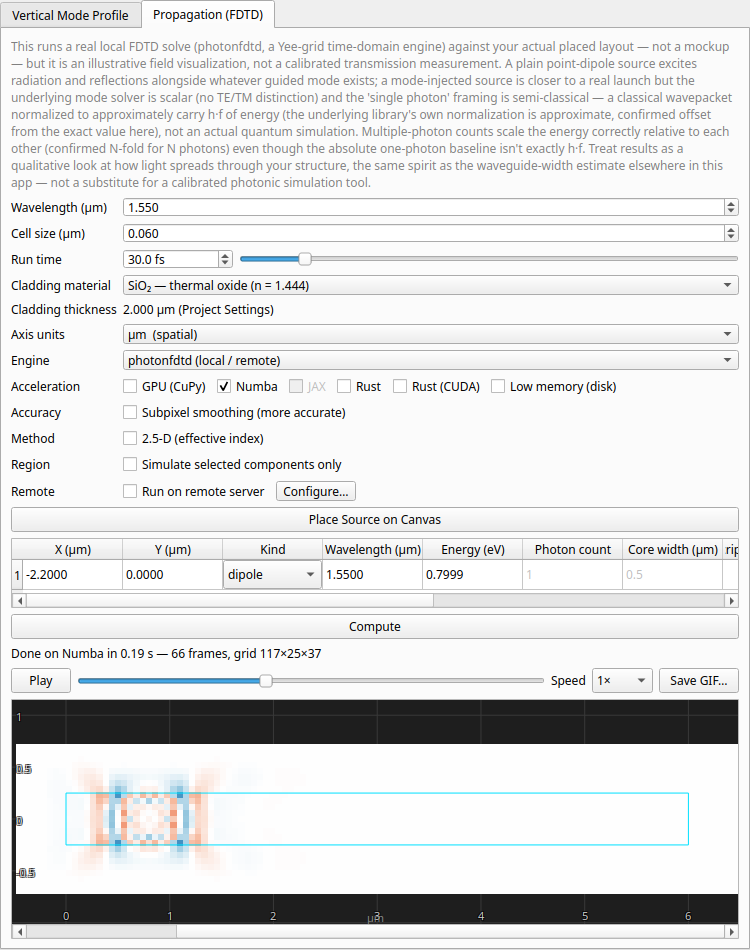The width and height of the screenshot is (750, 950).
Task: Click the Run time 30.0 fs field
Action: click(171, 259)
